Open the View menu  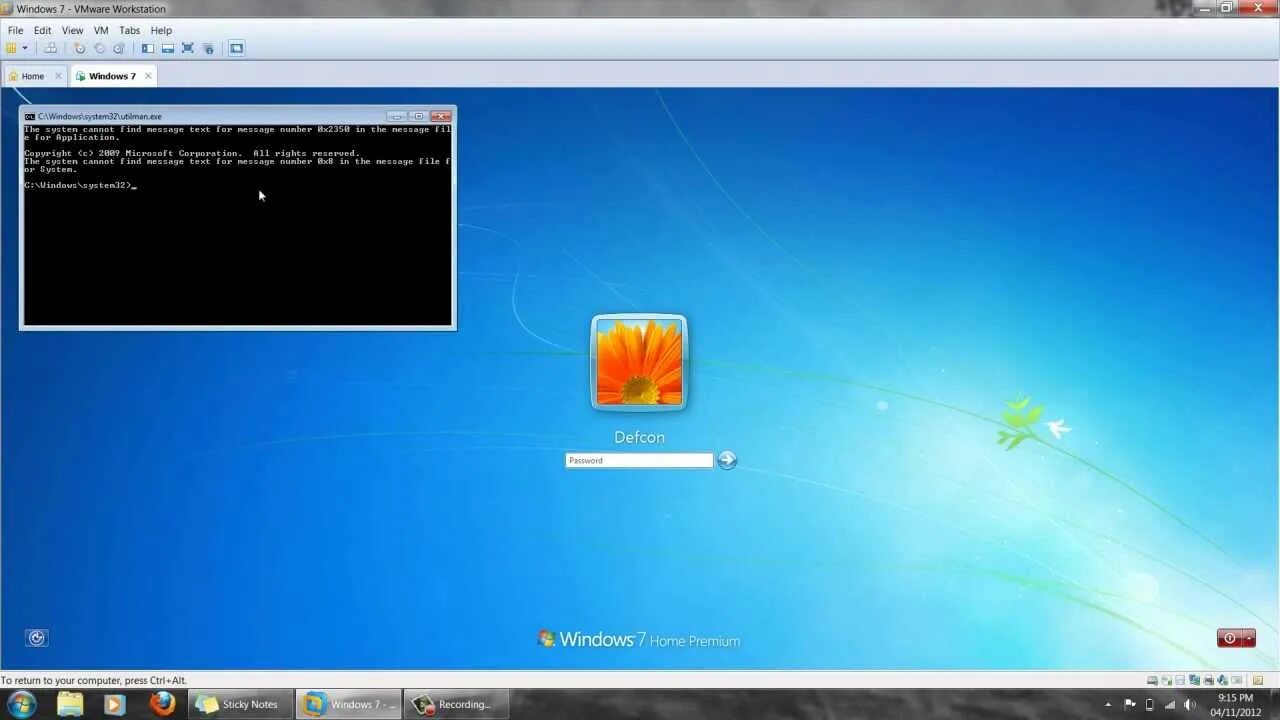[73, 30]
